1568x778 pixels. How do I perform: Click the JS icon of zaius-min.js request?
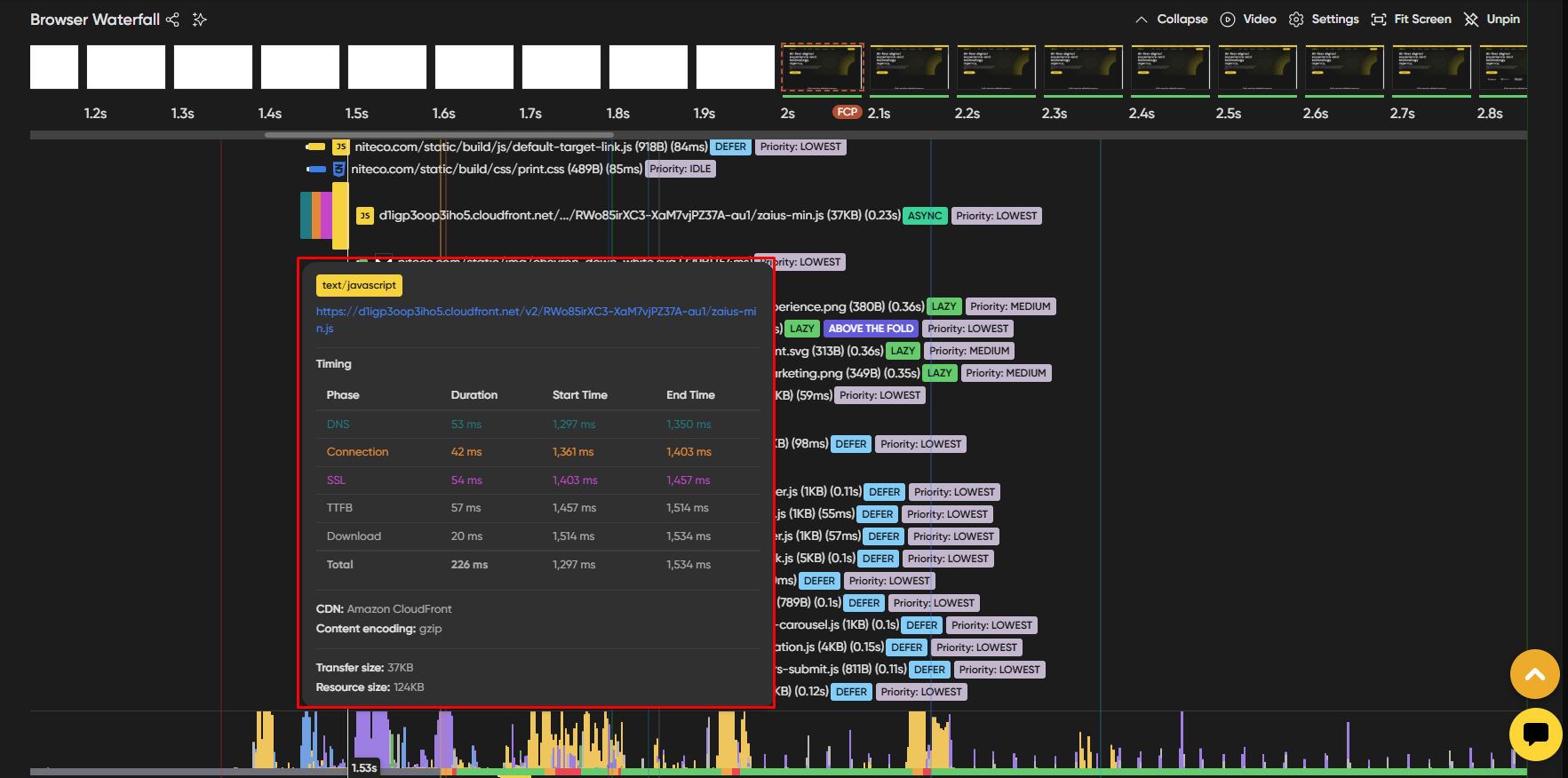point(364,216)
